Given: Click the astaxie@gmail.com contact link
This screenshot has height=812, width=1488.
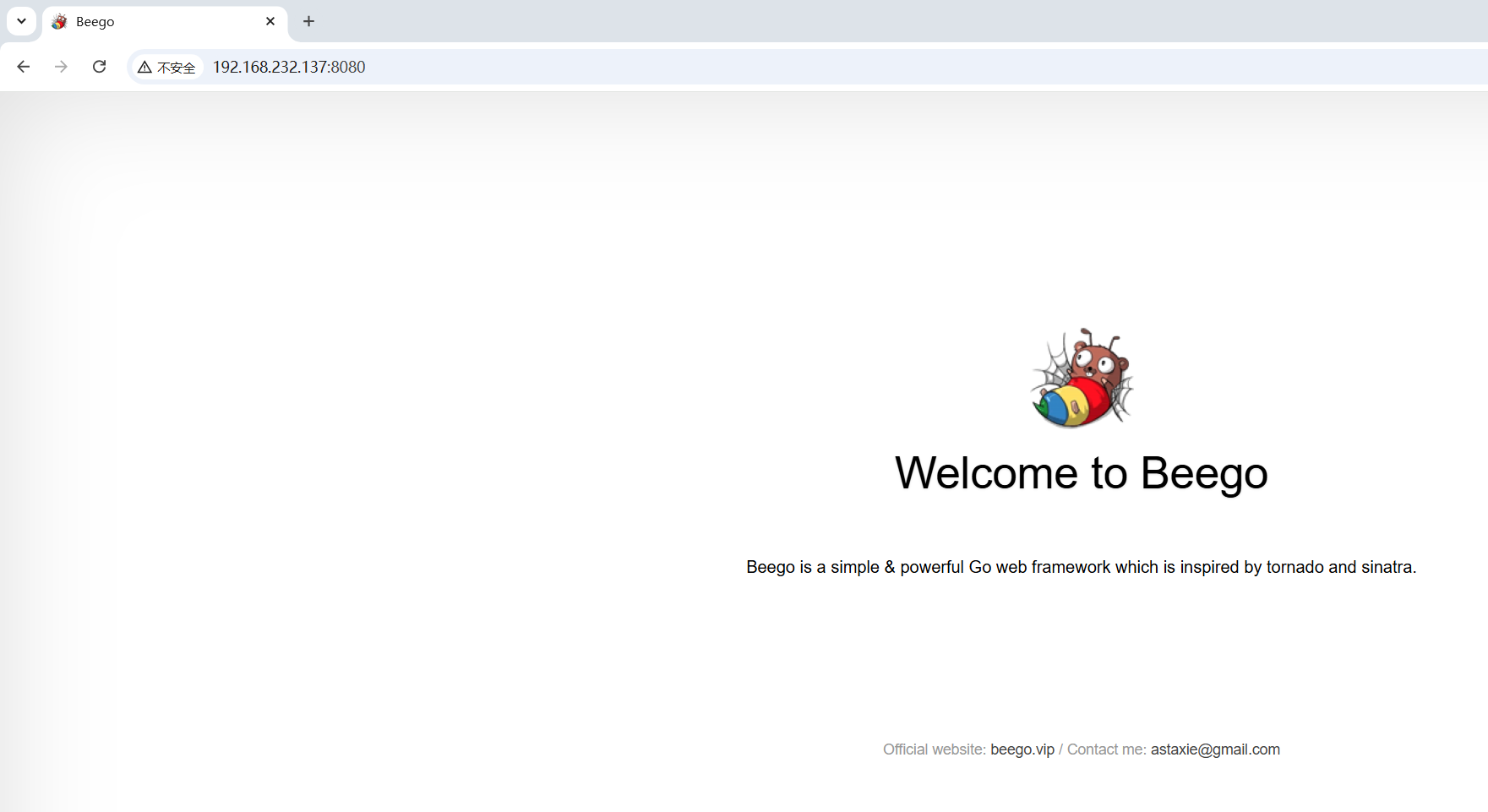Looking at the screenshot, I should [1215, 749].
